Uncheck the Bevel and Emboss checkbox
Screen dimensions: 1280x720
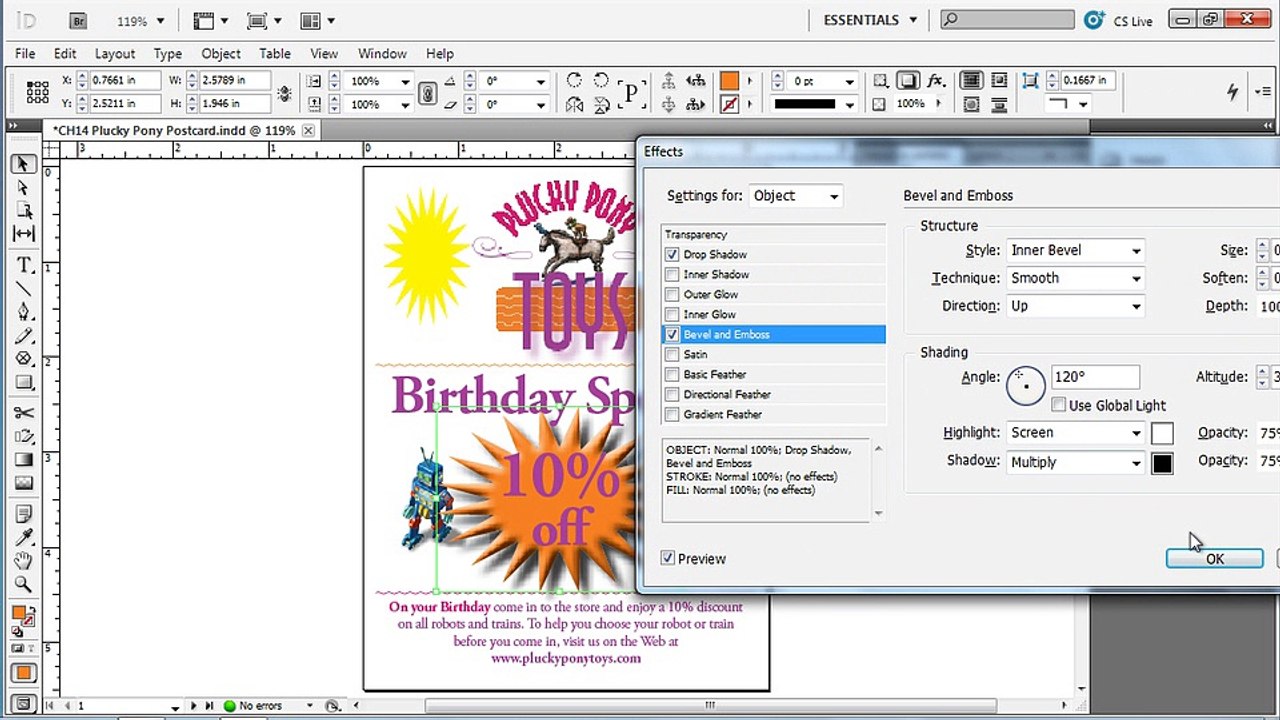(x=672, y=334)
